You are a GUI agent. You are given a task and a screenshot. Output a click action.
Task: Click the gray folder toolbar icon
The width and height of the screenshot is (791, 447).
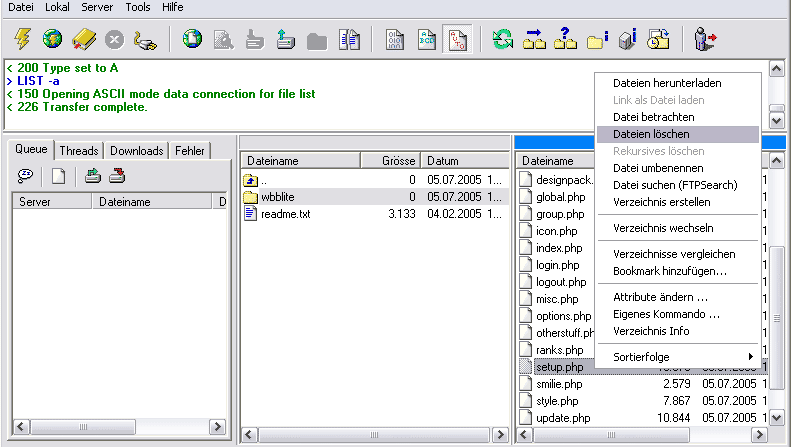point(317,41)
